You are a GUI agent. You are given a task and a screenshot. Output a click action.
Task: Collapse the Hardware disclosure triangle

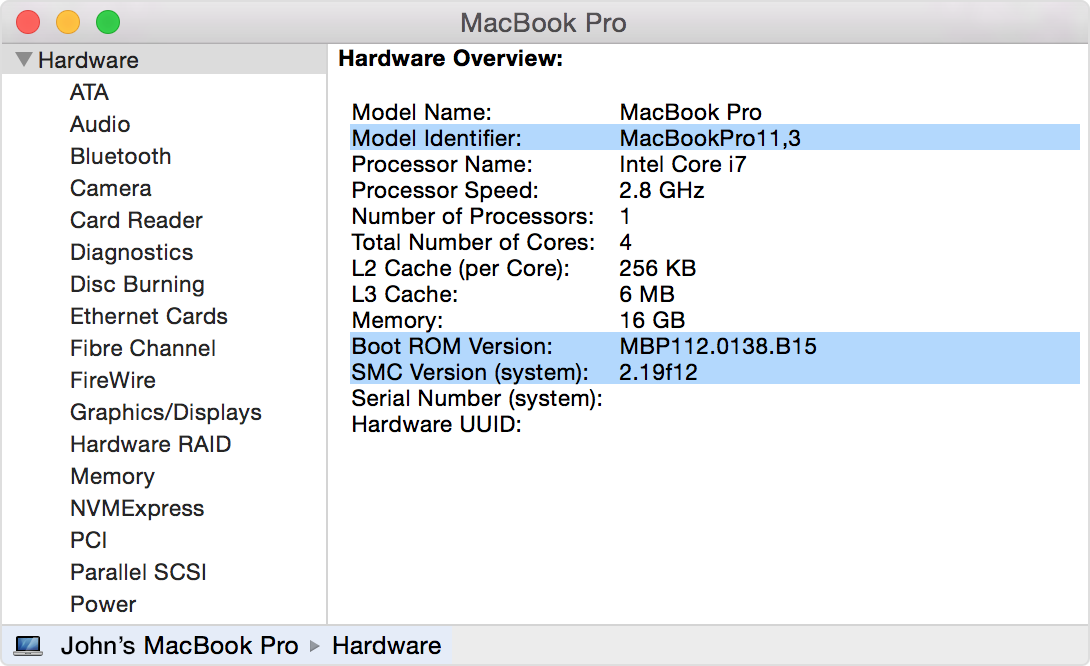[x=23, y=59]
